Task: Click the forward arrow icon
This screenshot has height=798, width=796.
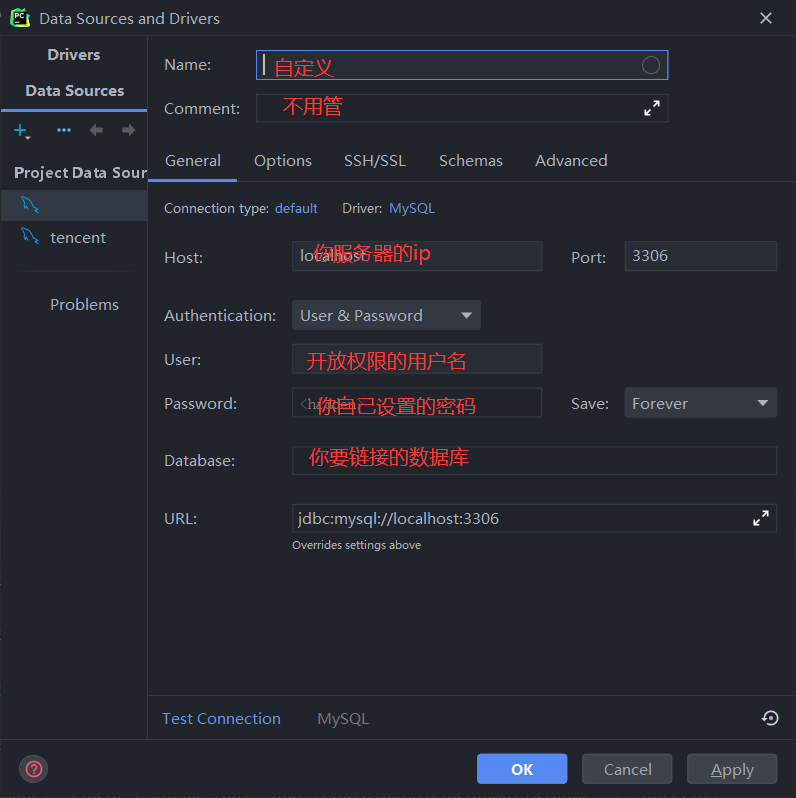Action: [129, 130]
